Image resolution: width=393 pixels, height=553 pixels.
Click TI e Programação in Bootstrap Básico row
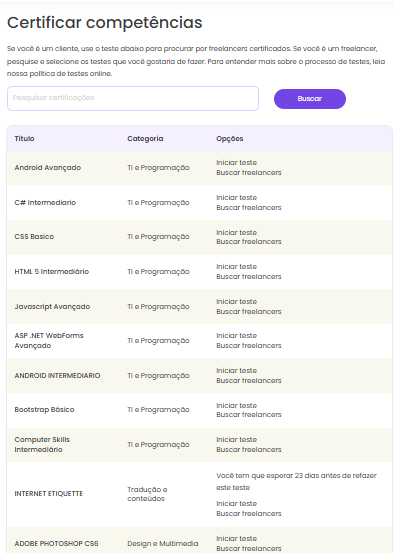(x=158, y=409)
